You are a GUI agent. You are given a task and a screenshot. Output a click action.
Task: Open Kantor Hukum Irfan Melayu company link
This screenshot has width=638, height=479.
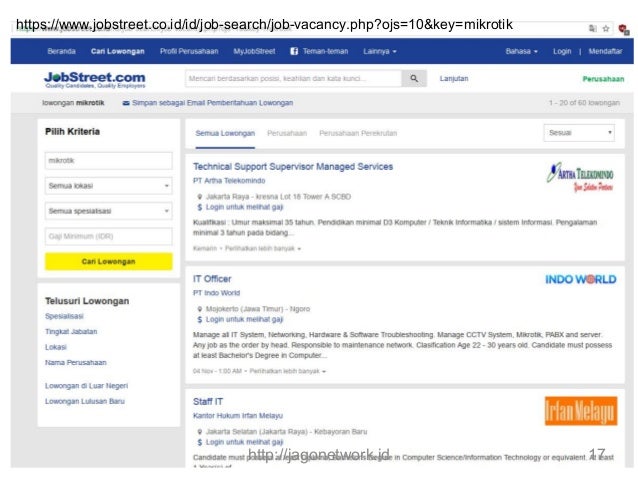click(238, 416)
